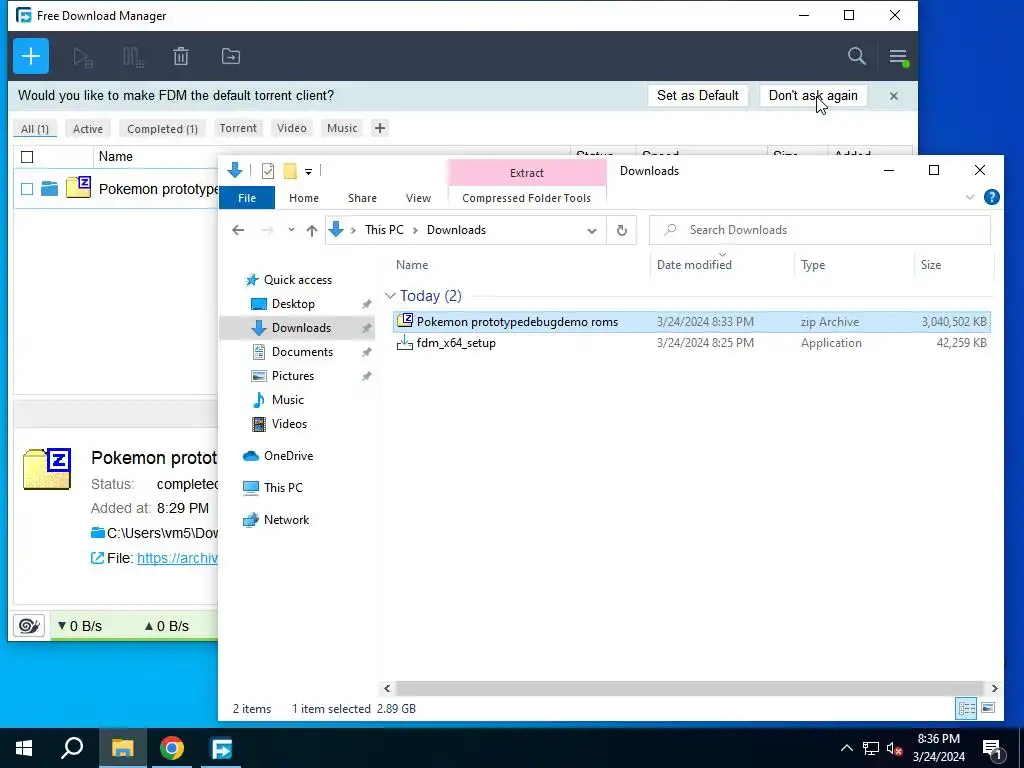The height and width of the screenshot is (768, 1024).
Task: Switch to large thumbnails view icon
Action: click(988, 708)
